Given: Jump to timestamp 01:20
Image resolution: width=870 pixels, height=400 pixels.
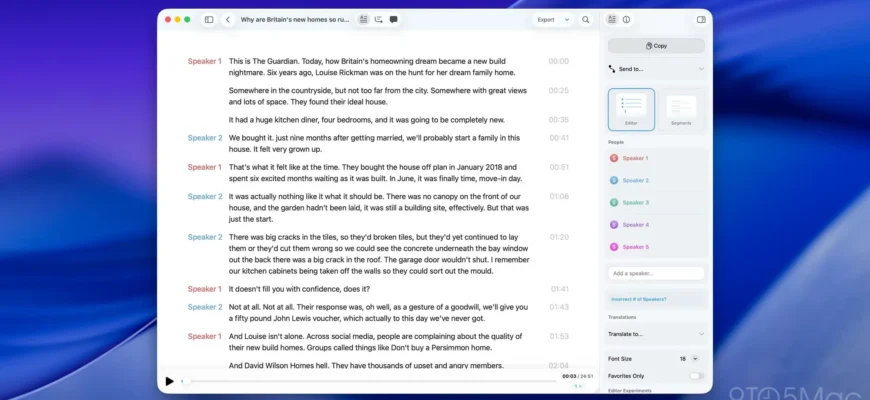Looking at the screenshot, I should tap(559, 237).
